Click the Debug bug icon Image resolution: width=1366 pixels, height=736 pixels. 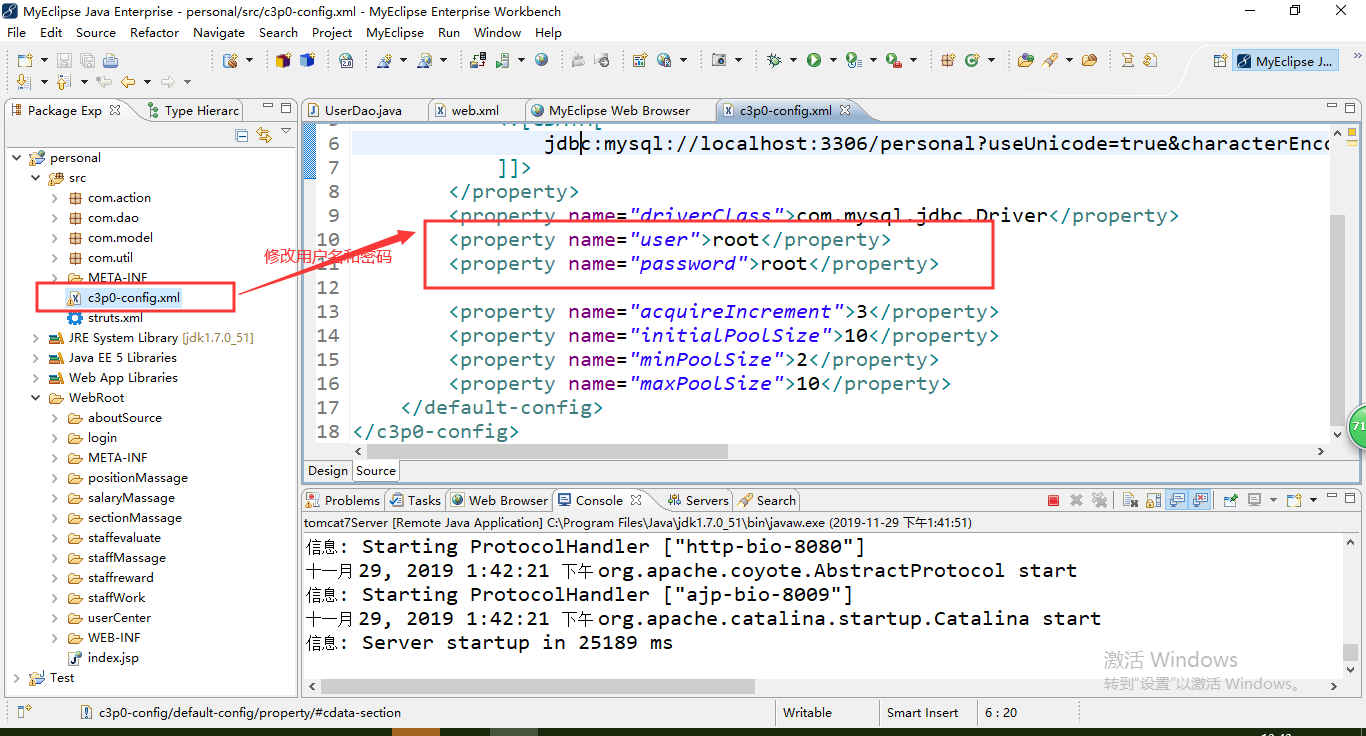pos(774,60)
